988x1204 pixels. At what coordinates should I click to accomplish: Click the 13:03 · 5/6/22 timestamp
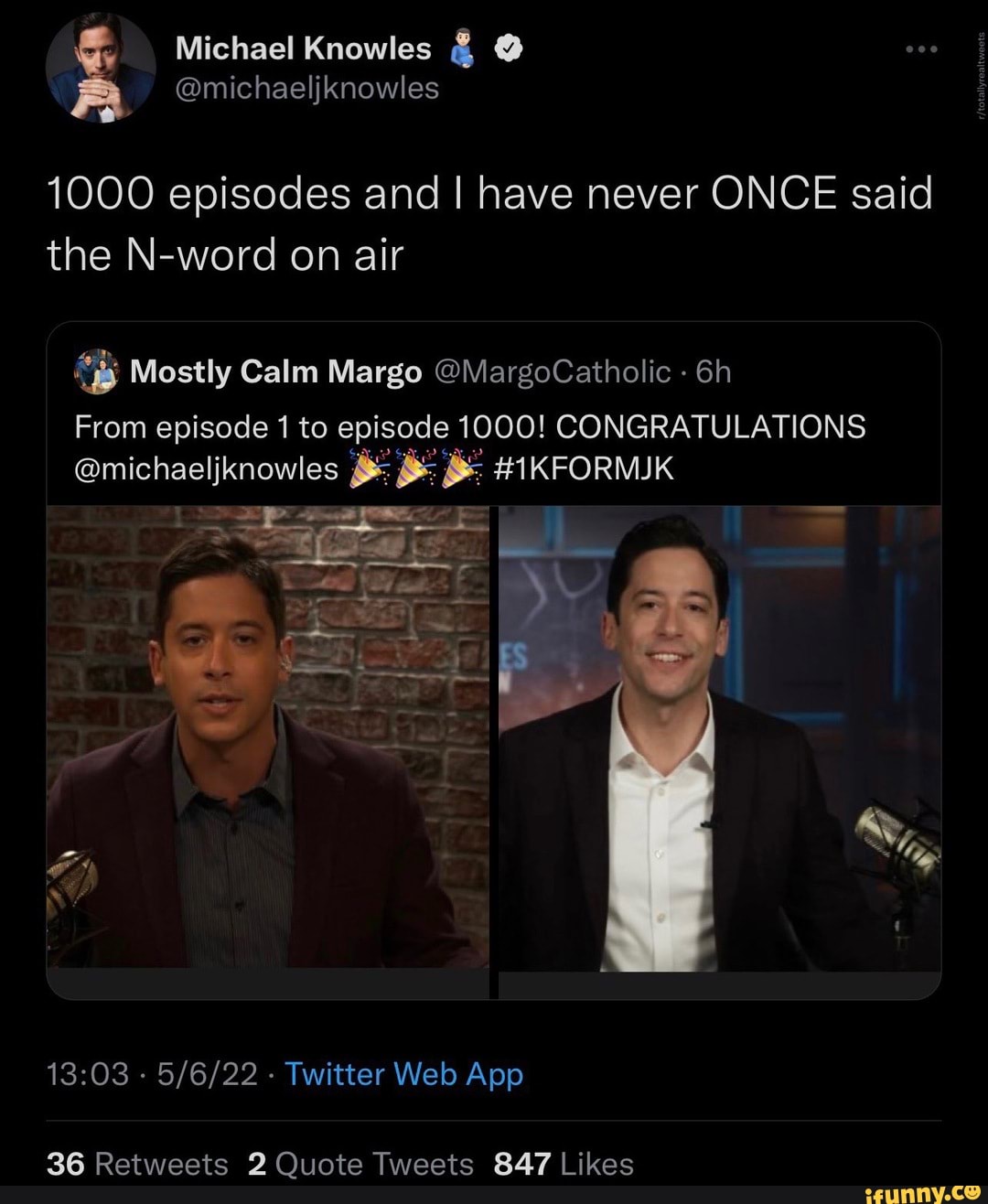(153, 1073)
